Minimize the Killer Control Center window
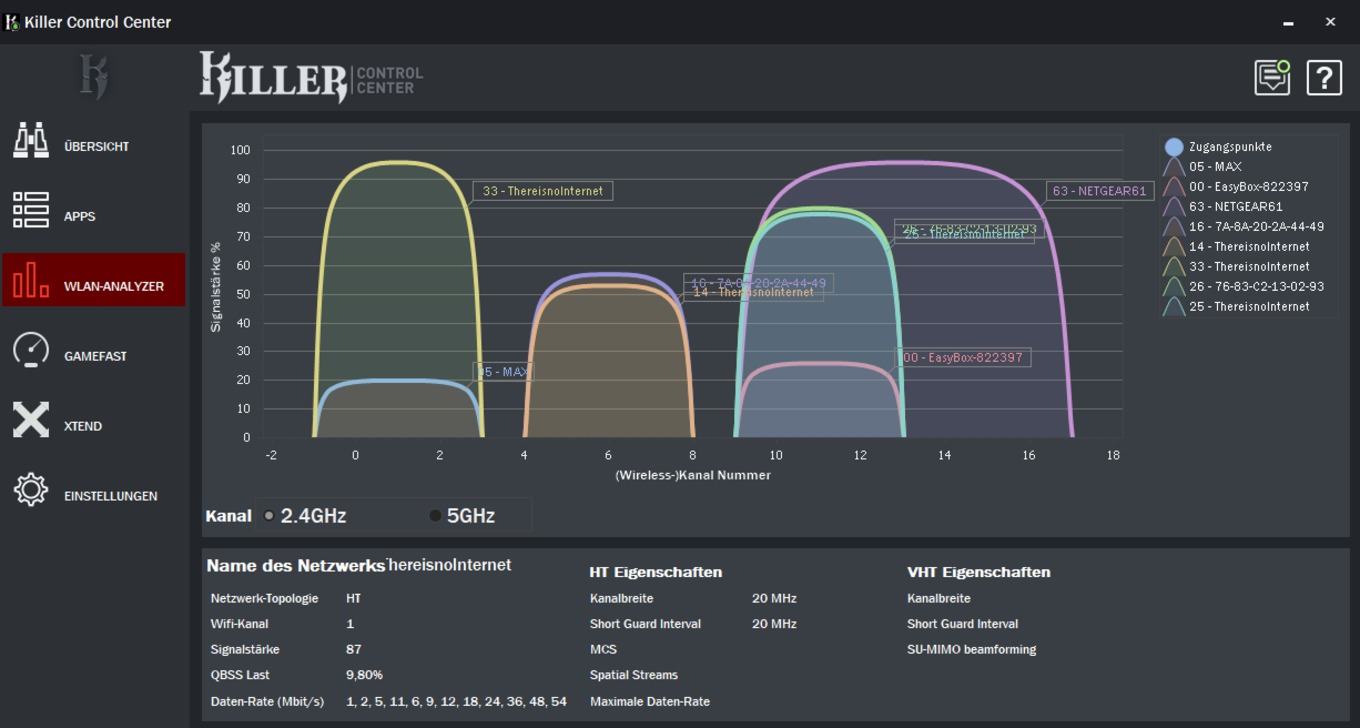1360x728 pixels. point(1289,22)
